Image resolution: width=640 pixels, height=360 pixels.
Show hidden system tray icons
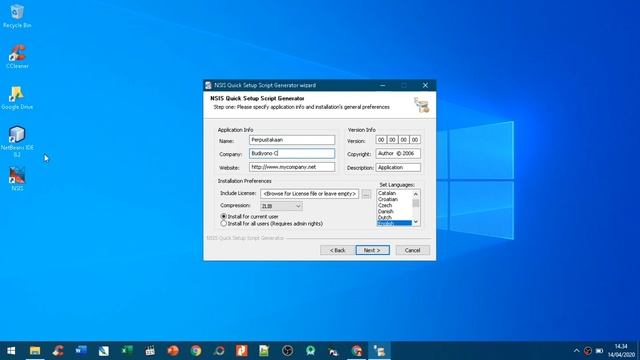click(576, 351)
